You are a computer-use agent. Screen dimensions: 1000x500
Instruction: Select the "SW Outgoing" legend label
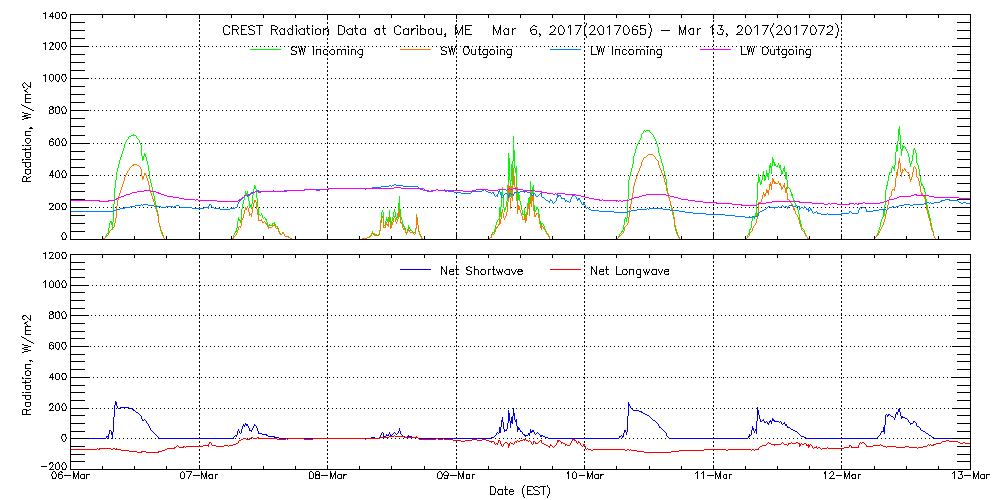coord(476,51)
